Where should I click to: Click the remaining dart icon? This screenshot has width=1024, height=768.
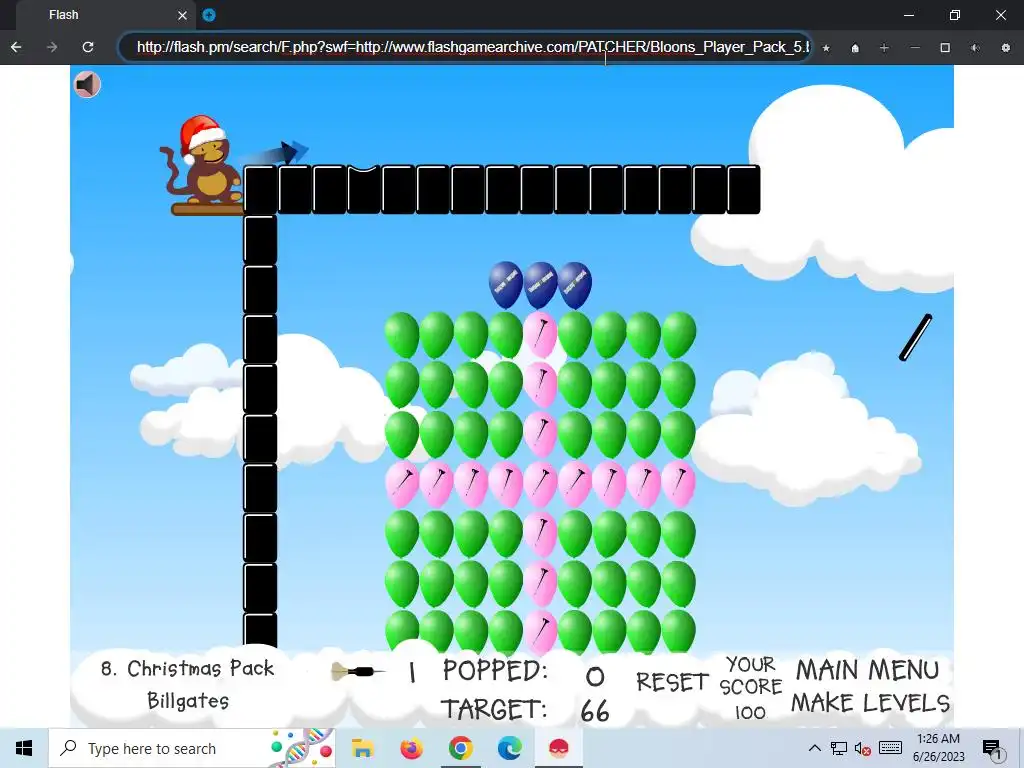tap(358, 671)
